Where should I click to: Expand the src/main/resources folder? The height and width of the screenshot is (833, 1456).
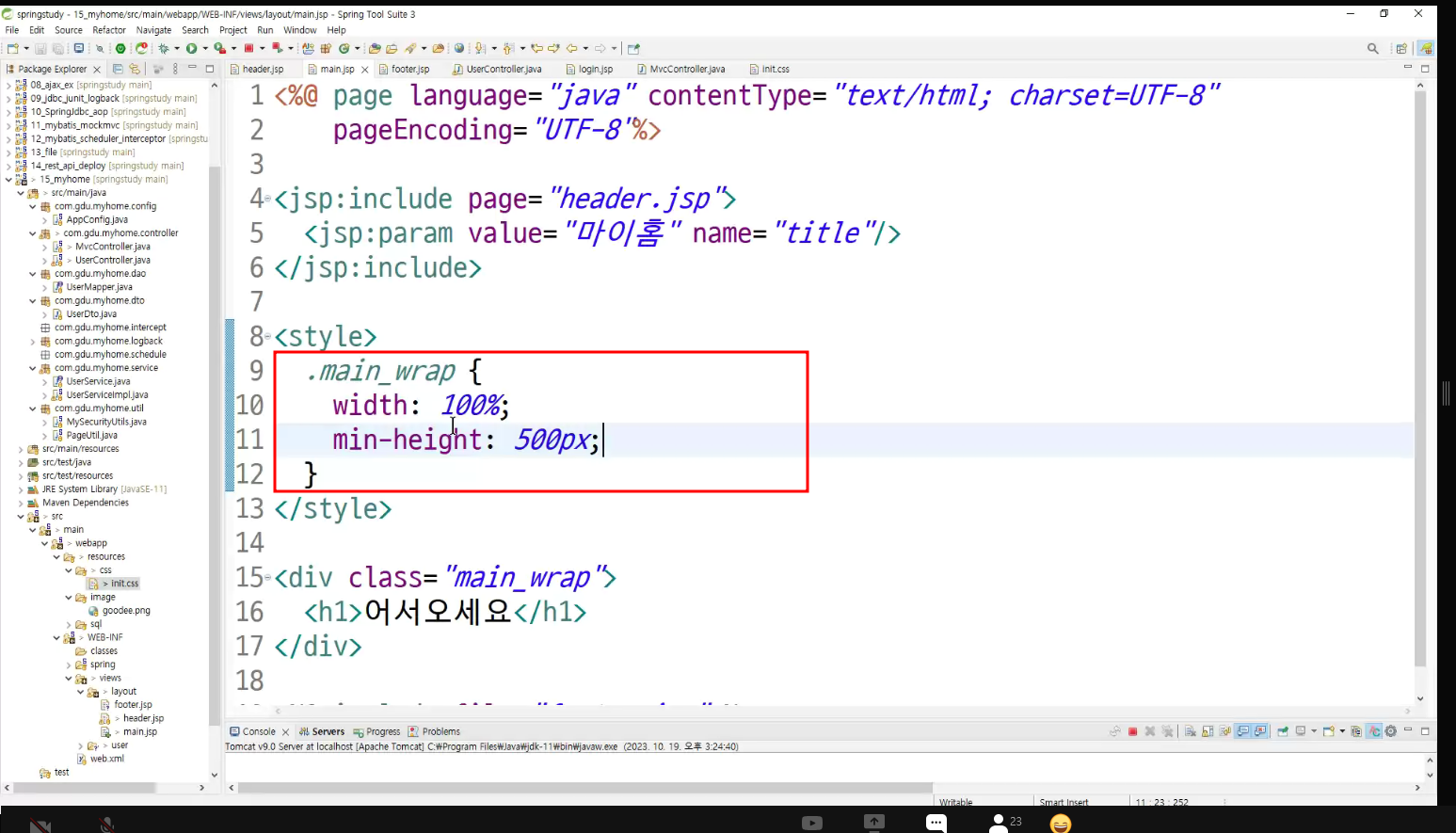(21, 449)
